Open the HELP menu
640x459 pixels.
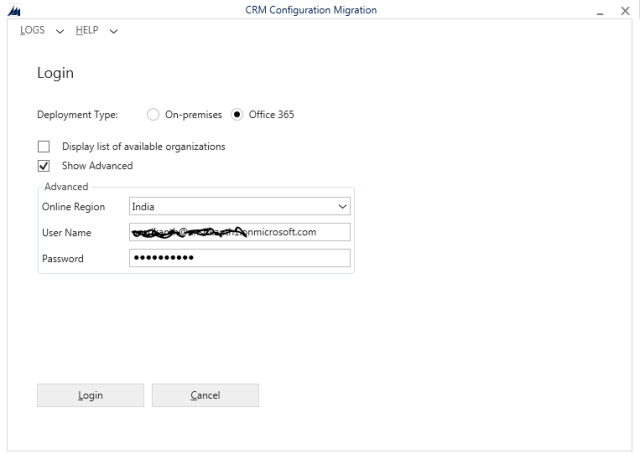[x=87, y=30]
